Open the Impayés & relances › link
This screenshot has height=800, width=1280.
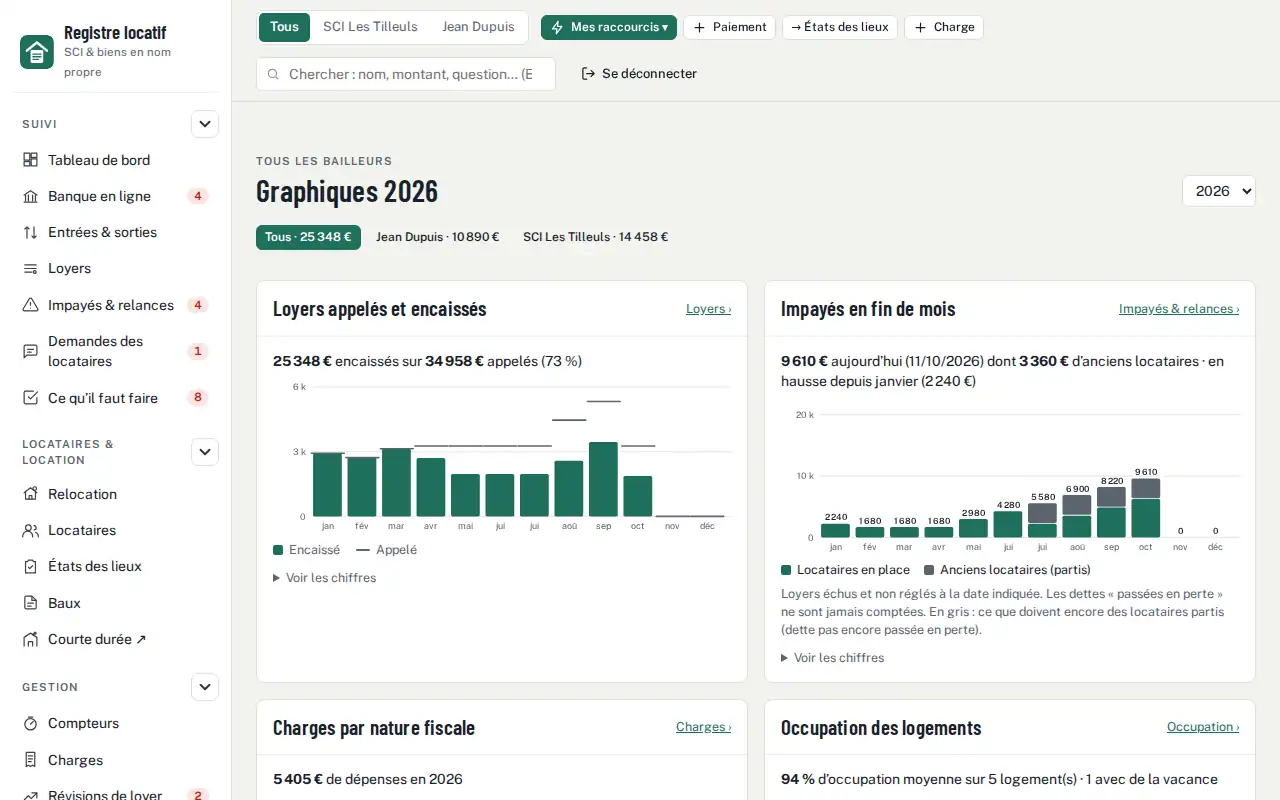[x=1179, y=309]
